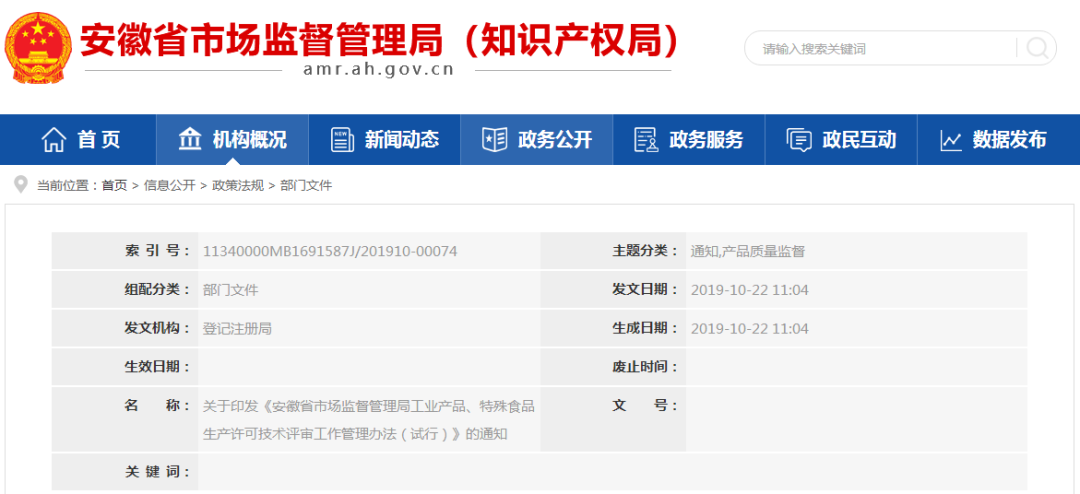Click breadcrumb link 政策法规
This screenshot has height=494, width=1080.
238,185
